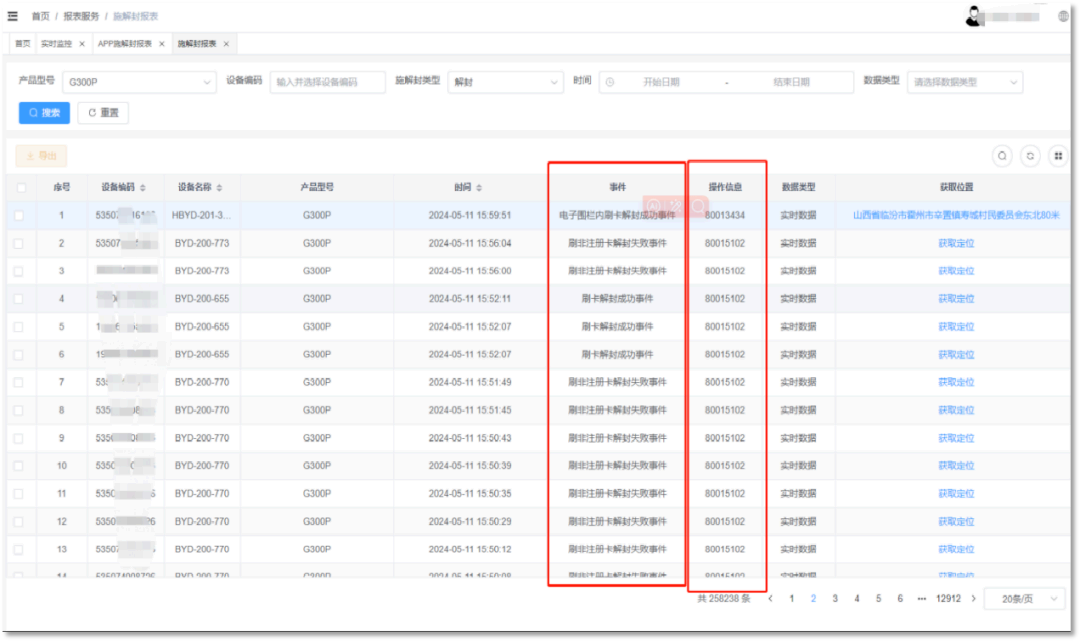Click the 开始日期 start date field
This screenshot has height=642, width=1080.
click(661, 82)
